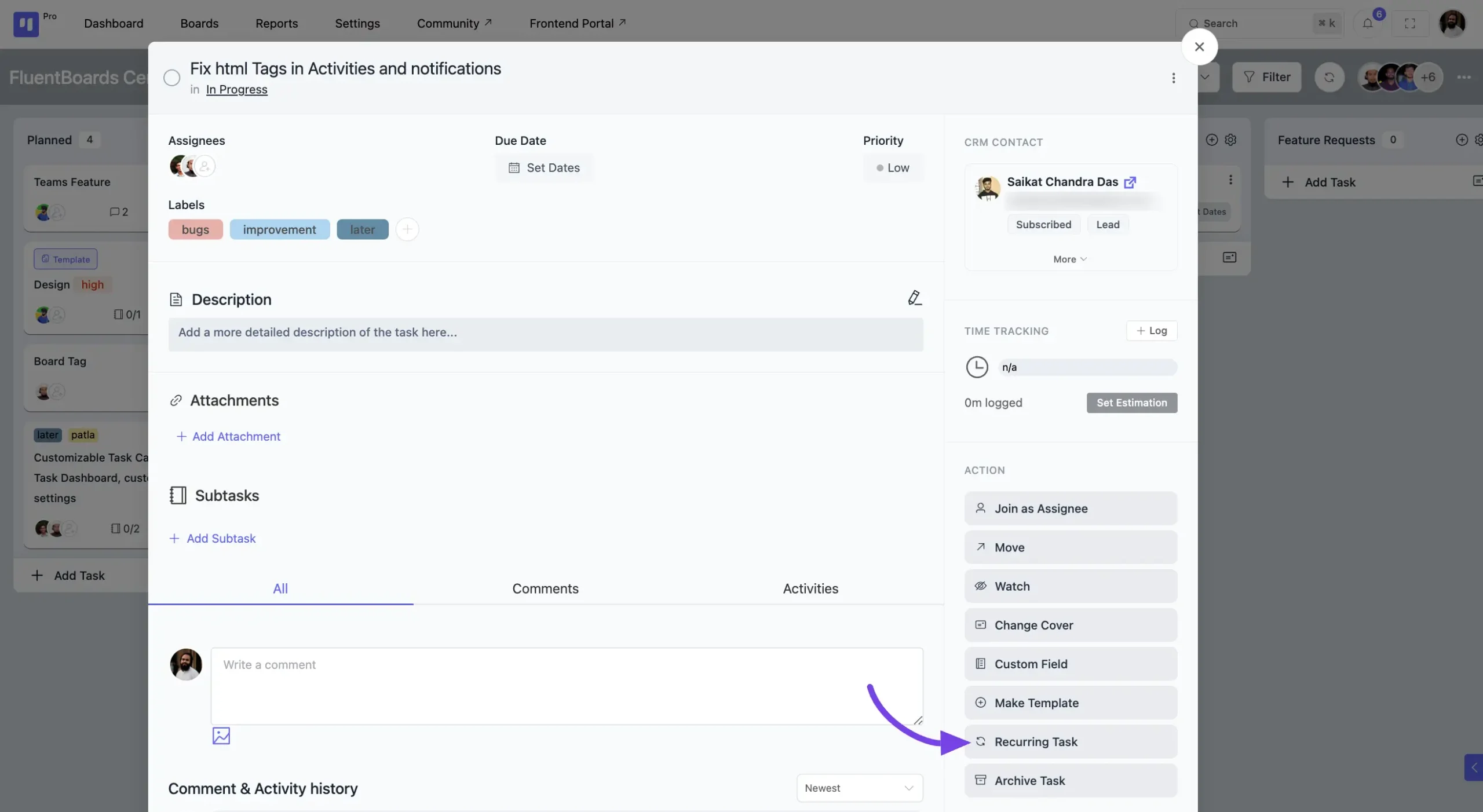The height and width of the screenshot is (812, 1483).
Task: Click the custom field icon
Action: (x=979, y=664)
